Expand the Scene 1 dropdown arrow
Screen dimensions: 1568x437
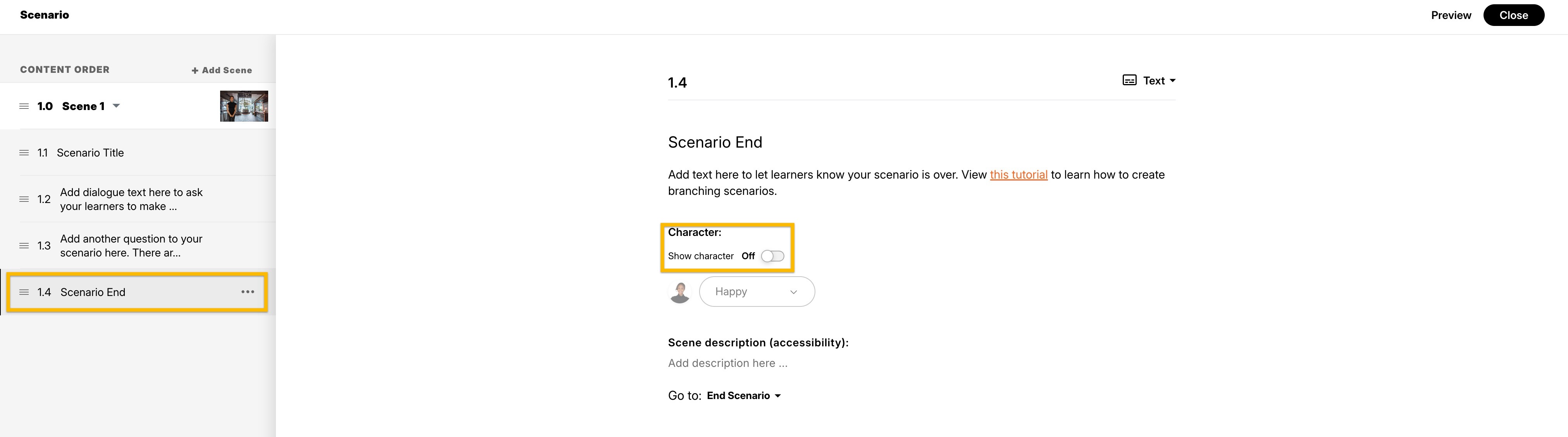click(x=116, y=106)
